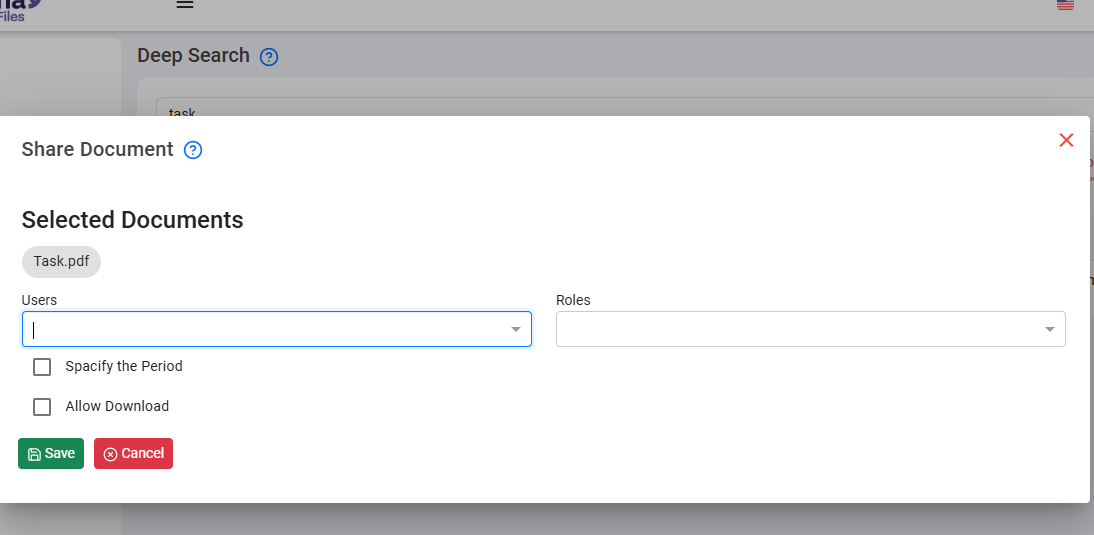Click the Share Document help icon

click(193, 150)
